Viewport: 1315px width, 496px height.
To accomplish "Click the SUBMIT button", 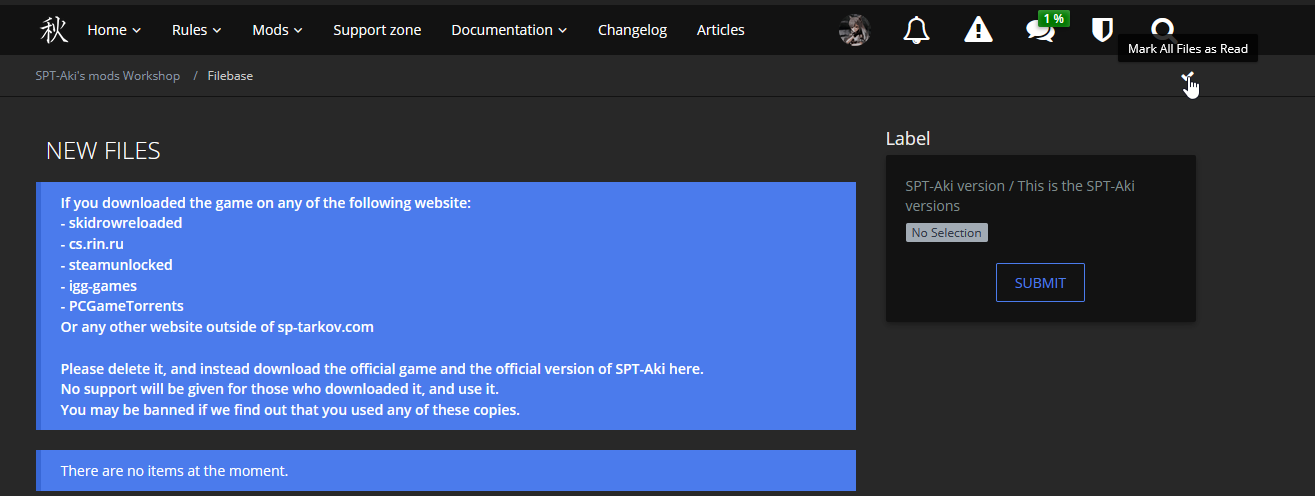I will click(x=1040, y=282).
